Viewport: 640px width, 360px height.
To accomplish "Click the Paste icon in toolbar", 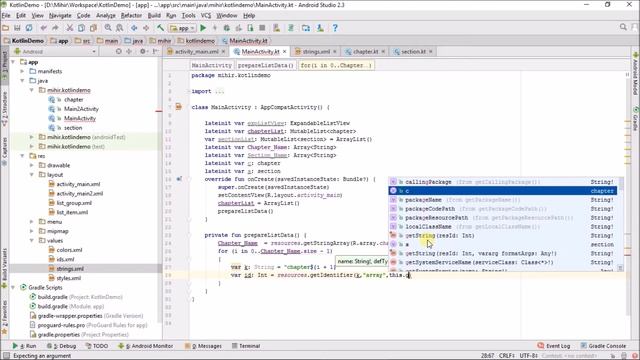I will click(93, 28).
